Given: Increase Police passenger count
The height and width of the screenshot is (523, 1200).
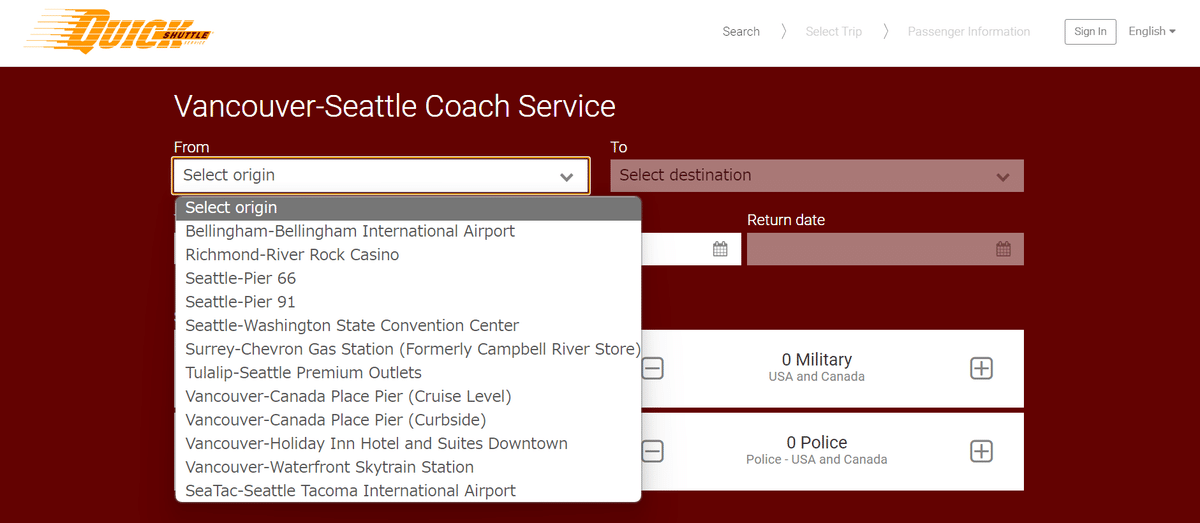Looking at the screenshot, I should [x=981, y=451].
